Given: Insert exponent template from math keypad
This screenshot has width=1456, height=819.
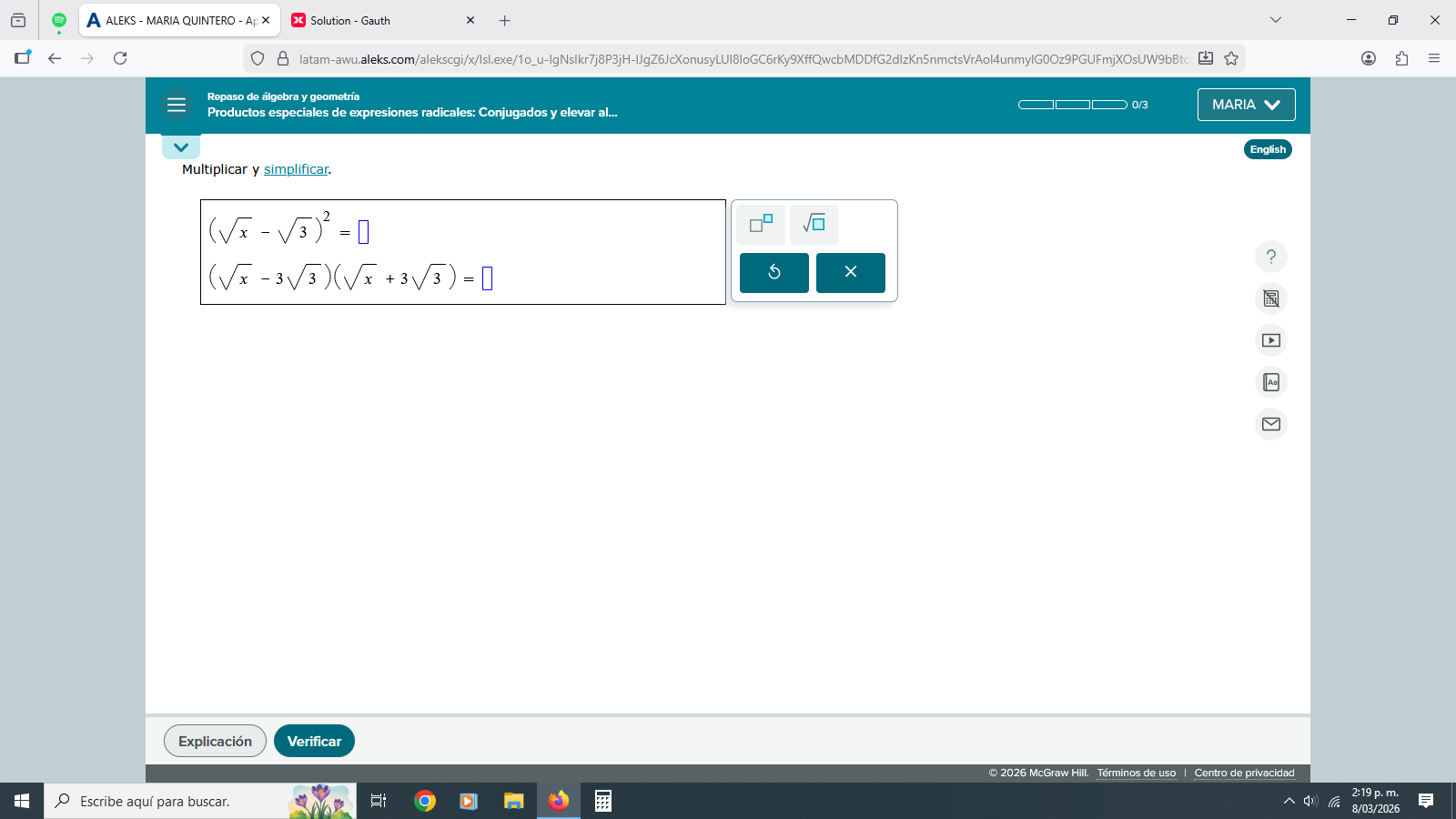Looking at the screenshot, I should [x=761, y=224].
